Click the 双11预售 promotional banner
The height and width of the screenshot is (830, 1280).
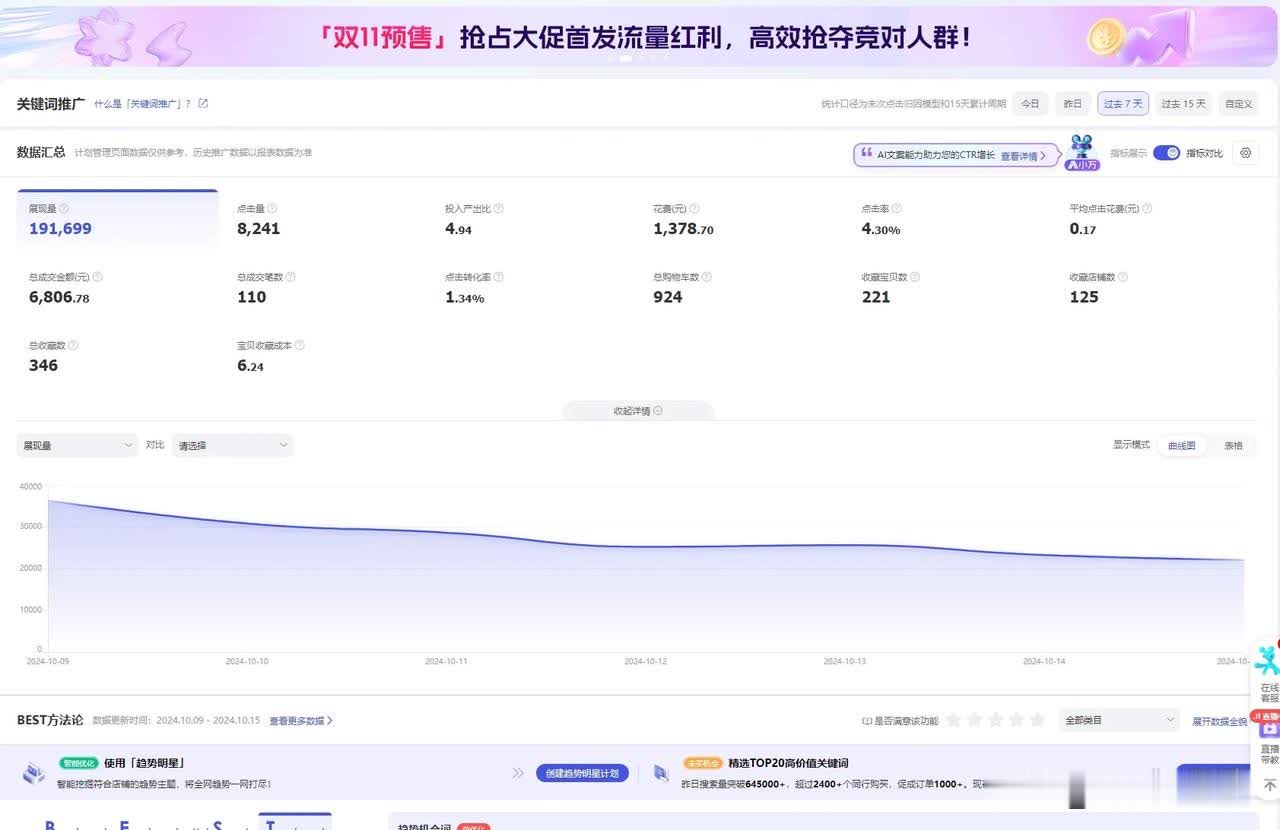click(640, 36)
